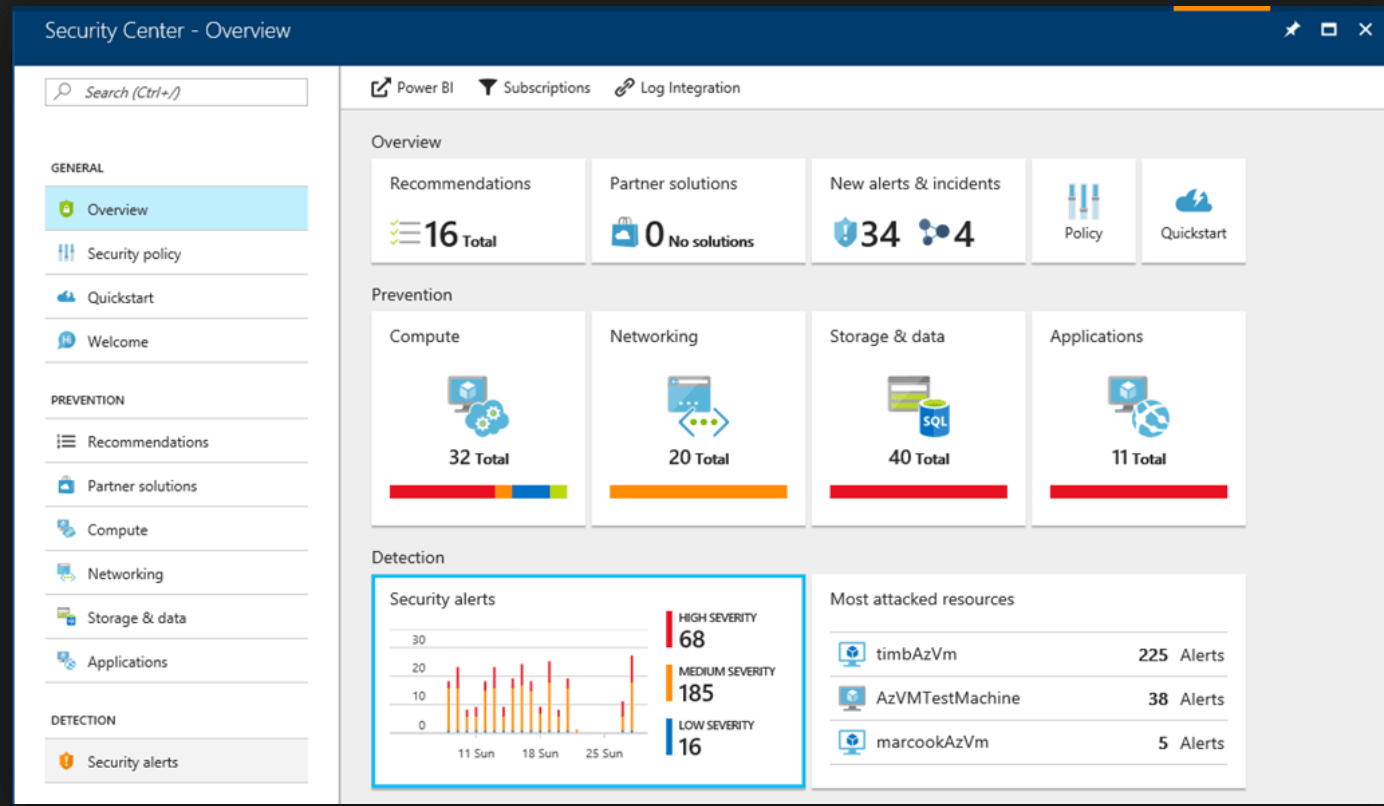Image resolution: width=1384 pixels, height=806 pixels.
Task: Click the Low Severity 16 count
Action: click(x=690, y=746)
